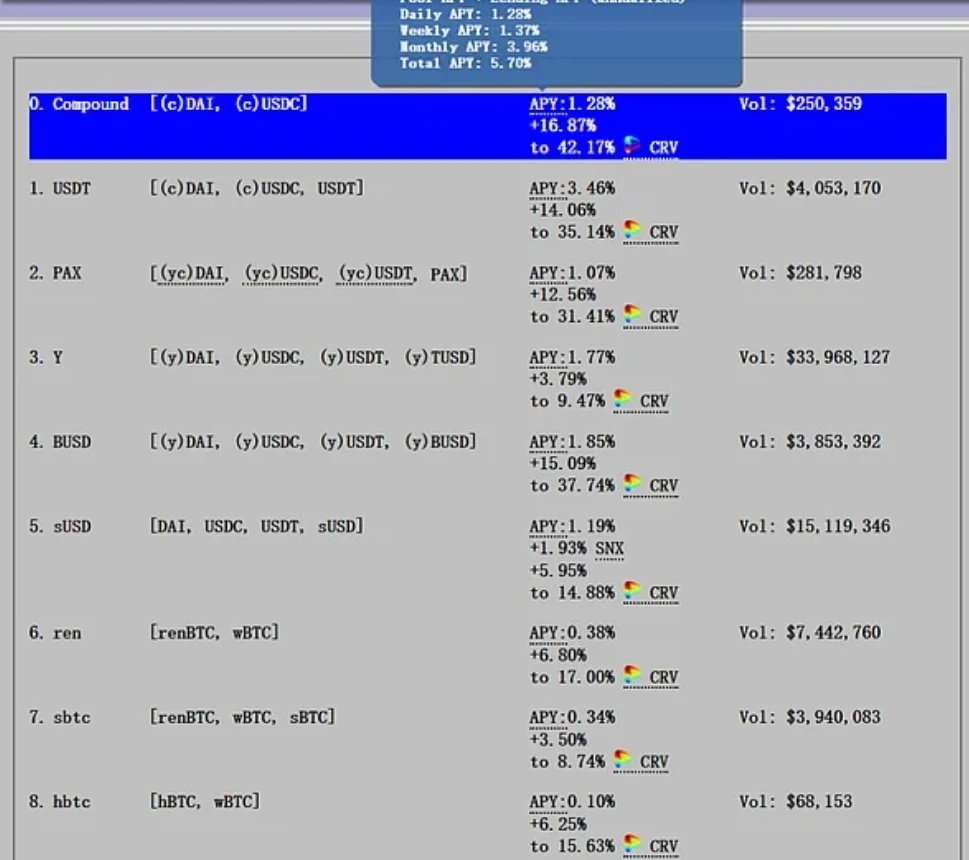969x860 pixels.
Task: Open the ren pool entry
Action: click(488, 656)
